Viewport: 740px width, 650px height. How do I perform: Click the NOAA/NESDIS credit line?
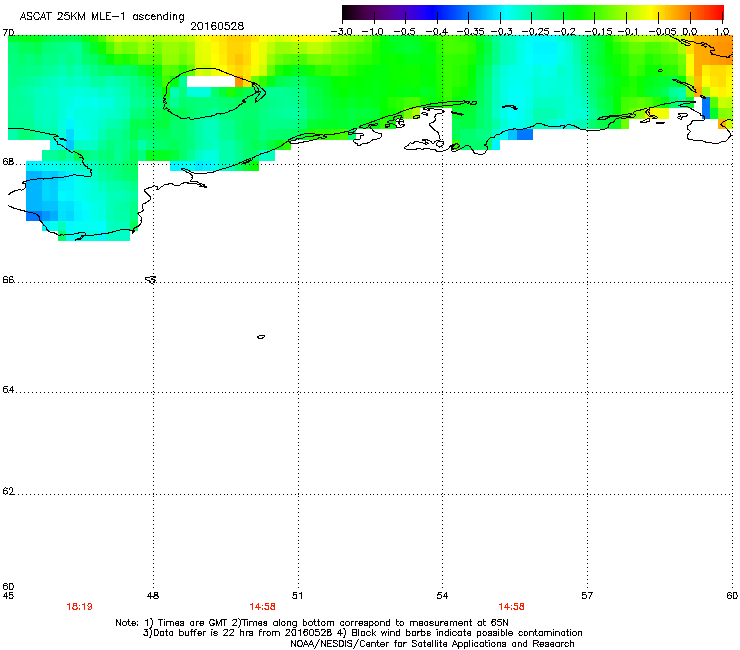(432, 644)
